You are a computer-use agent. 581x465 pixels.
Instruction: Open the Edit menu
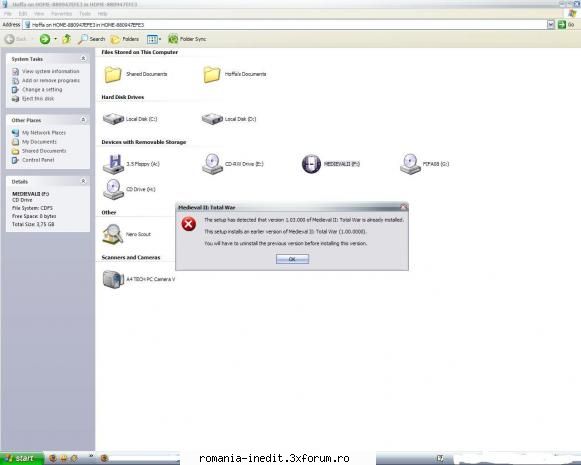pyautogui.click(x=23, y=14)
